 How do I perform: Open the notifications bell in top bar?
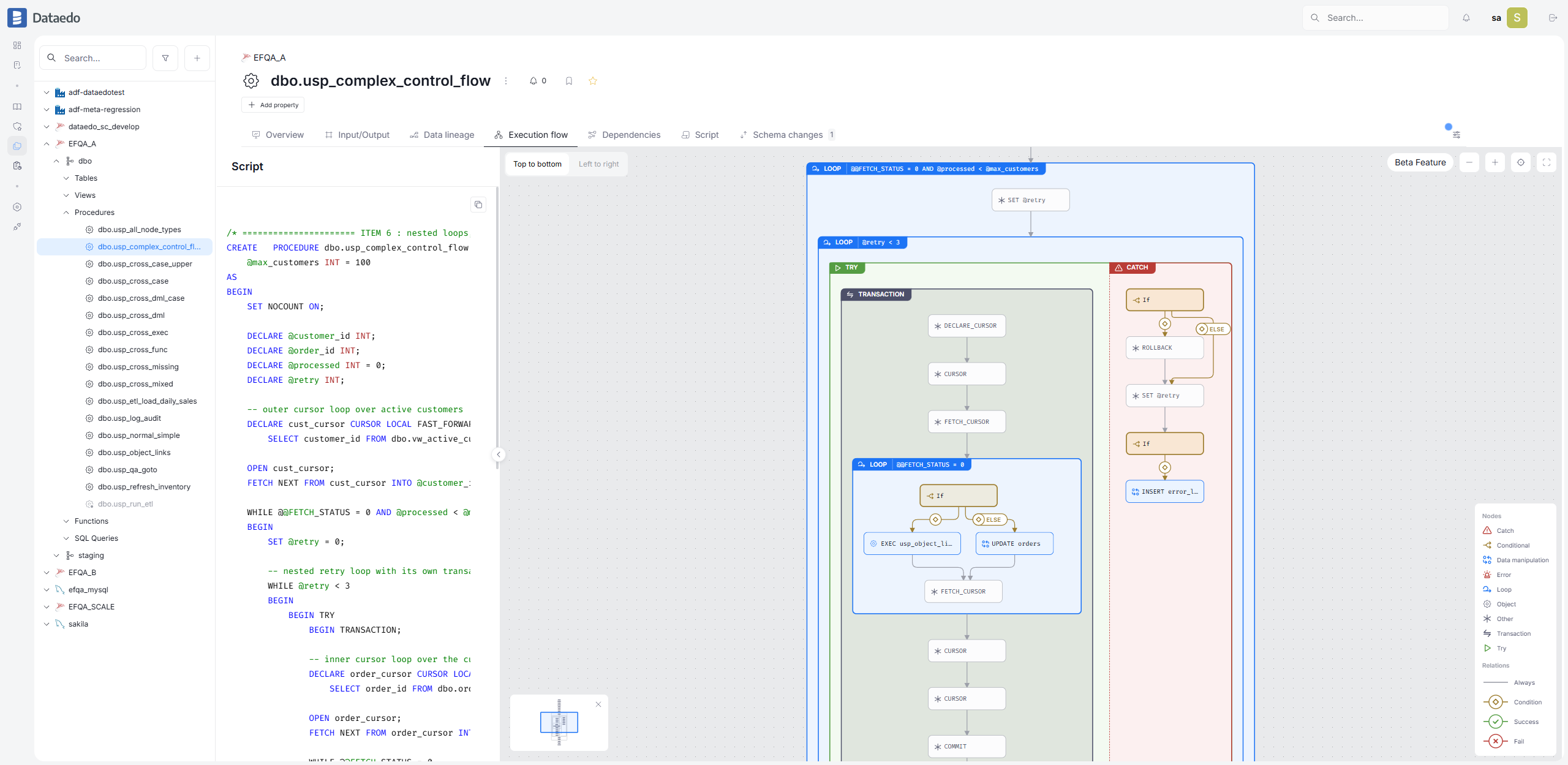pyautogui.click(x=1466, y=18)
